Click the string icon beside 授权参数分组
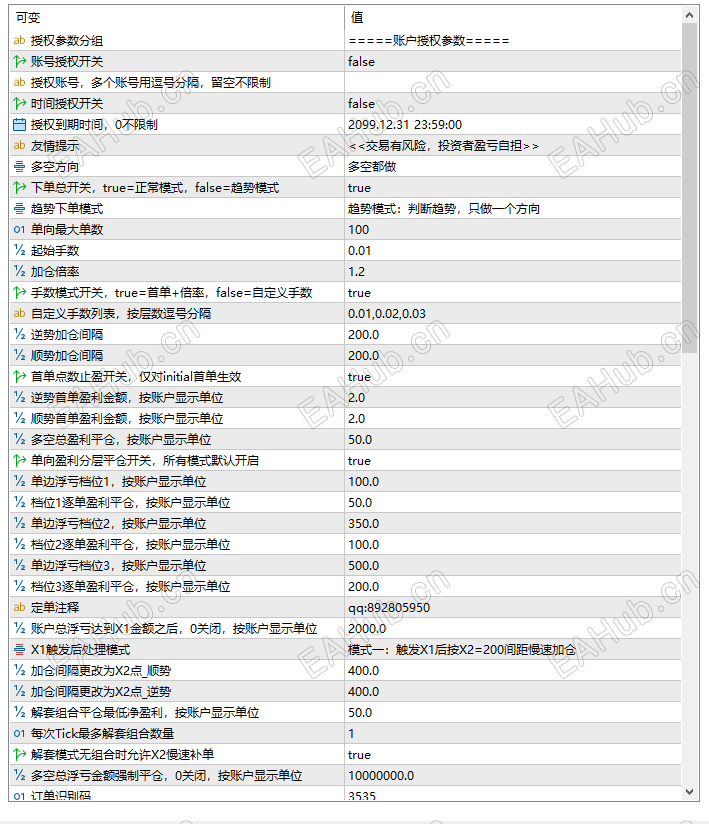The image size is (709, 824). [19, 40]
